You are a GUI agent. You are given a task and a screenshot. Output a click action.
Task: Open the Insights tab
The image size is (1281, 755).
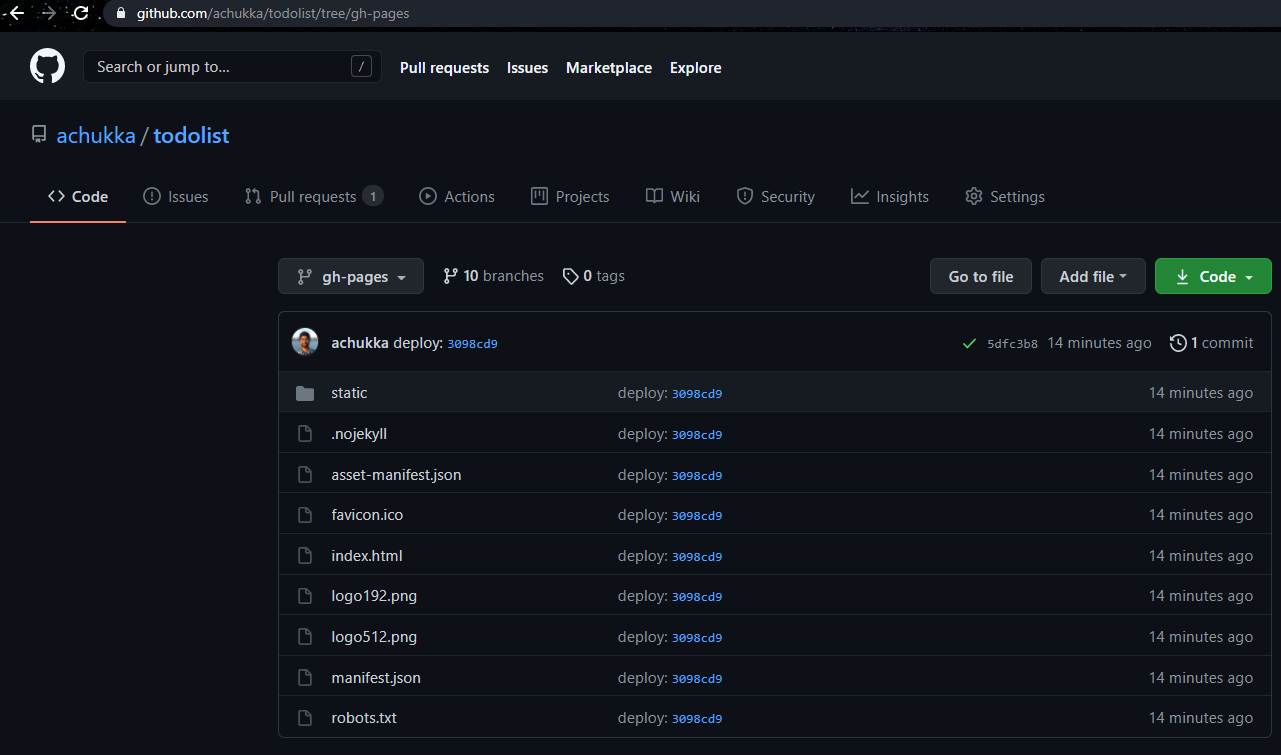[890, 197]
